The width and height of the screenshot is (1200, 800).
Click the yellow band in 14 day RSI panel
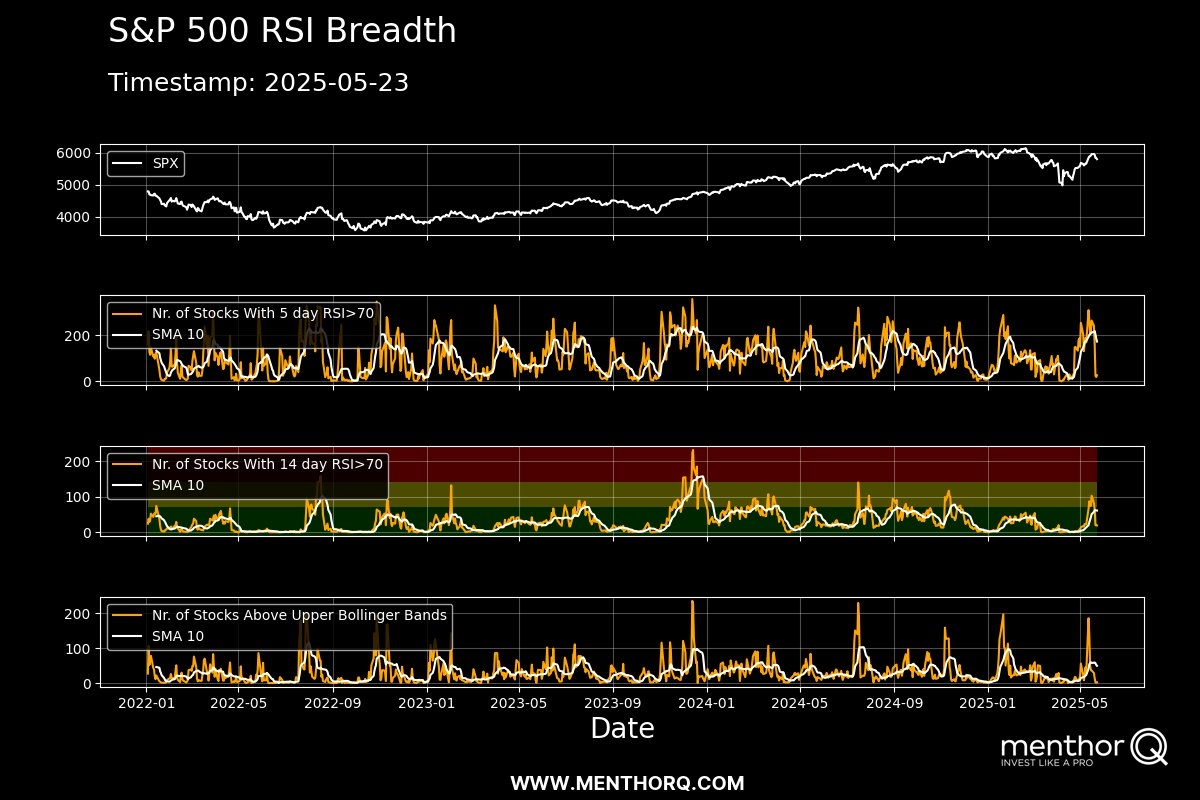coord(600,494)
